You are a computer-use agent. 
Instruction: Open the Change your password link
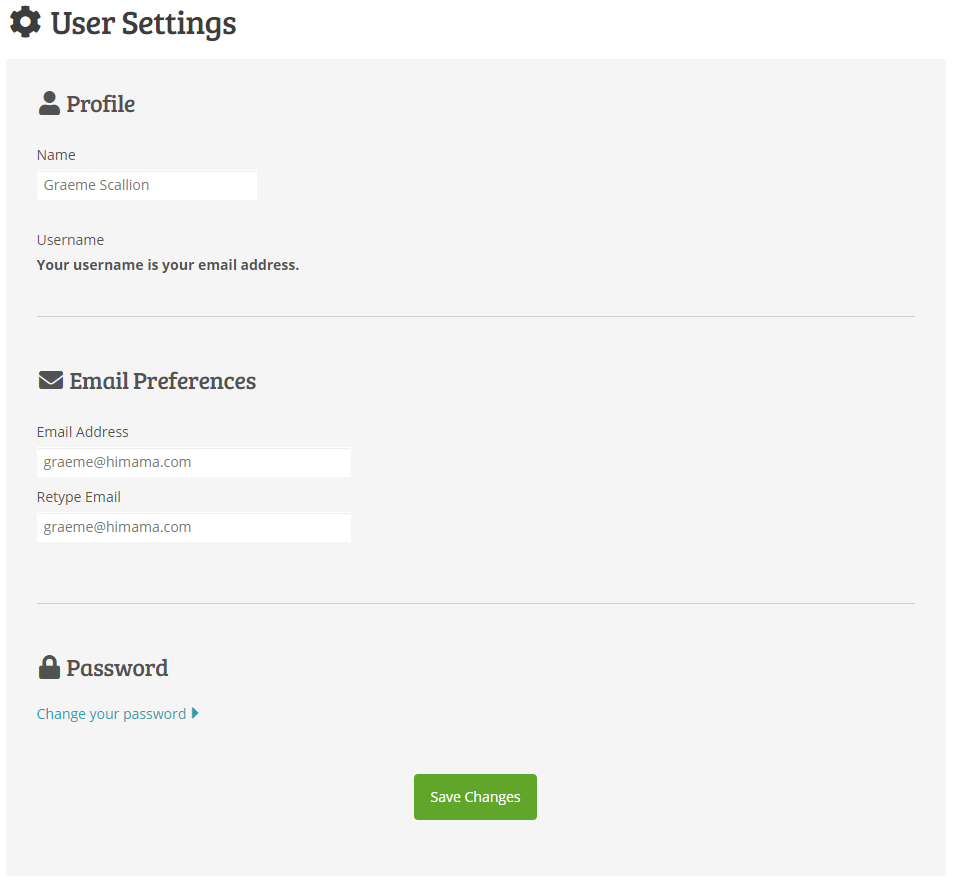pos(109,713)
